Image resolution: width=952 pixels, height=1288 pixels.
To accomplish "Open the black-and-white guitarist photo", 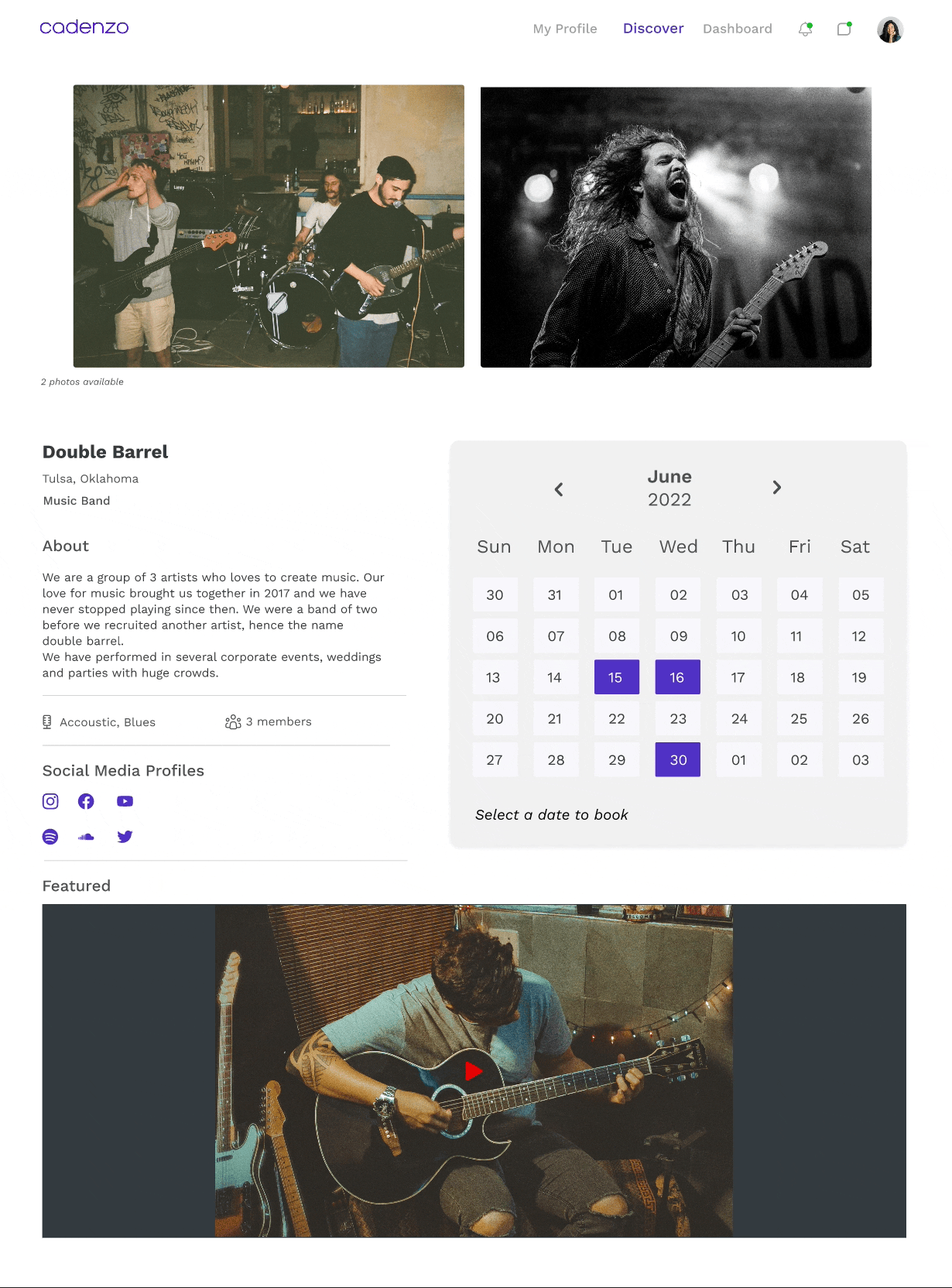I will point(676,227).
